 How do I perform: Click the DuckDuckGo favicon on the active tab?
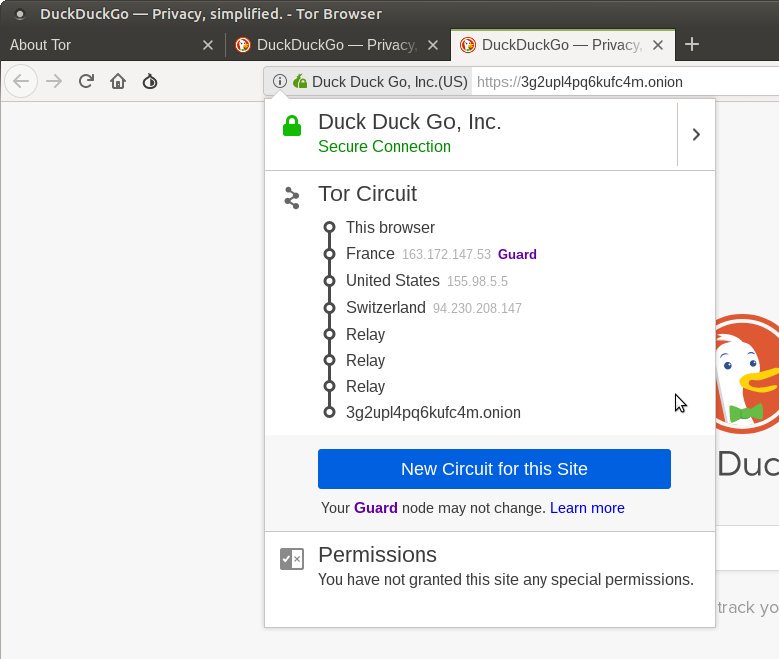tap(467, 45)
